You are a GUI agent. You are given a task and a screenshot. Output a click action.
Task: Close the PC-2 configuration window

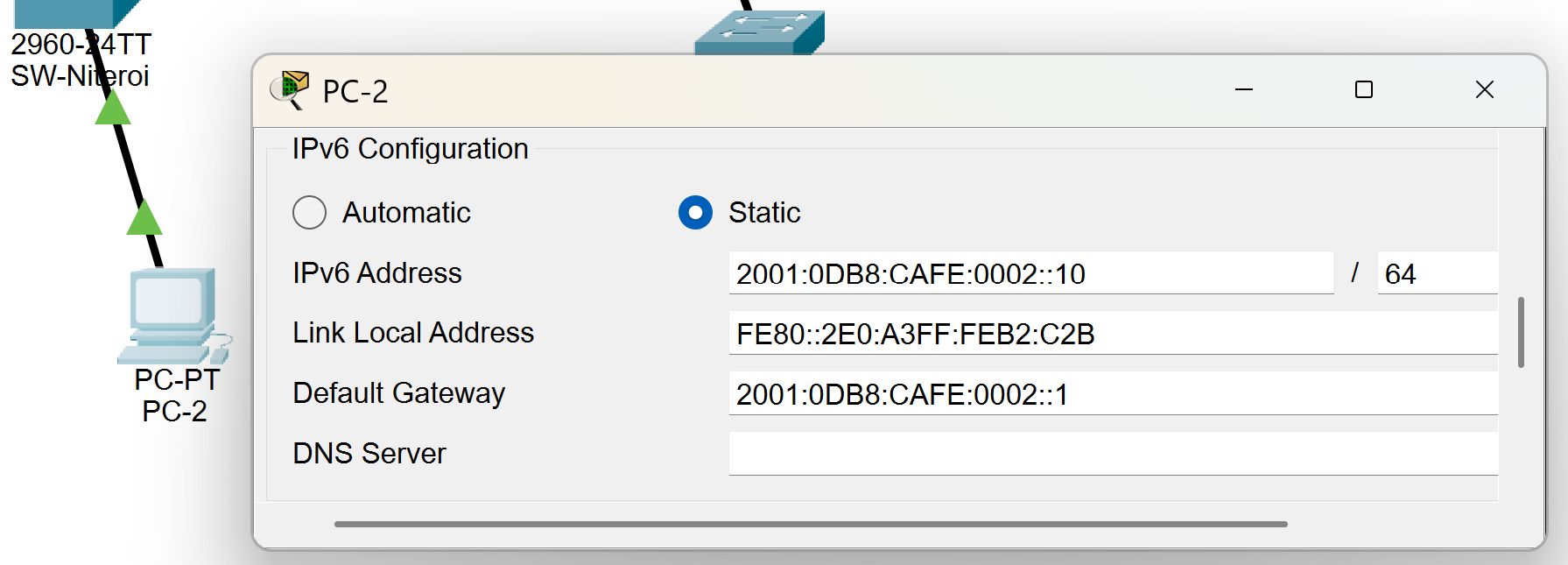point(1484,89)
